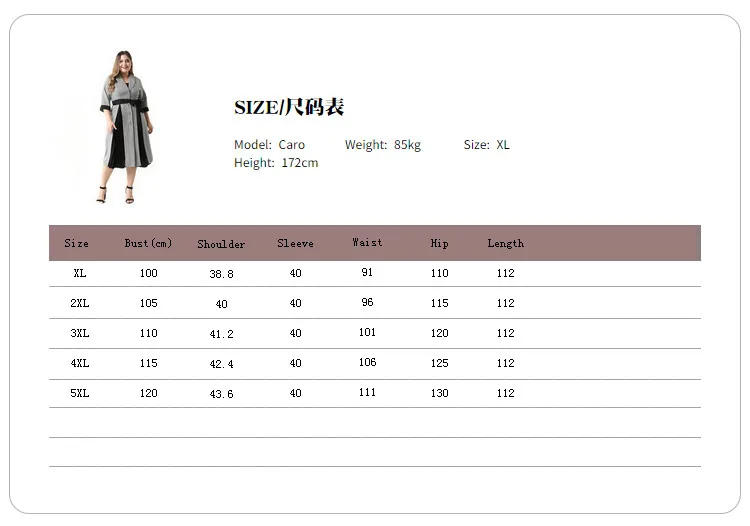Click hip value '115' in 2XL row

click(440, 304)
